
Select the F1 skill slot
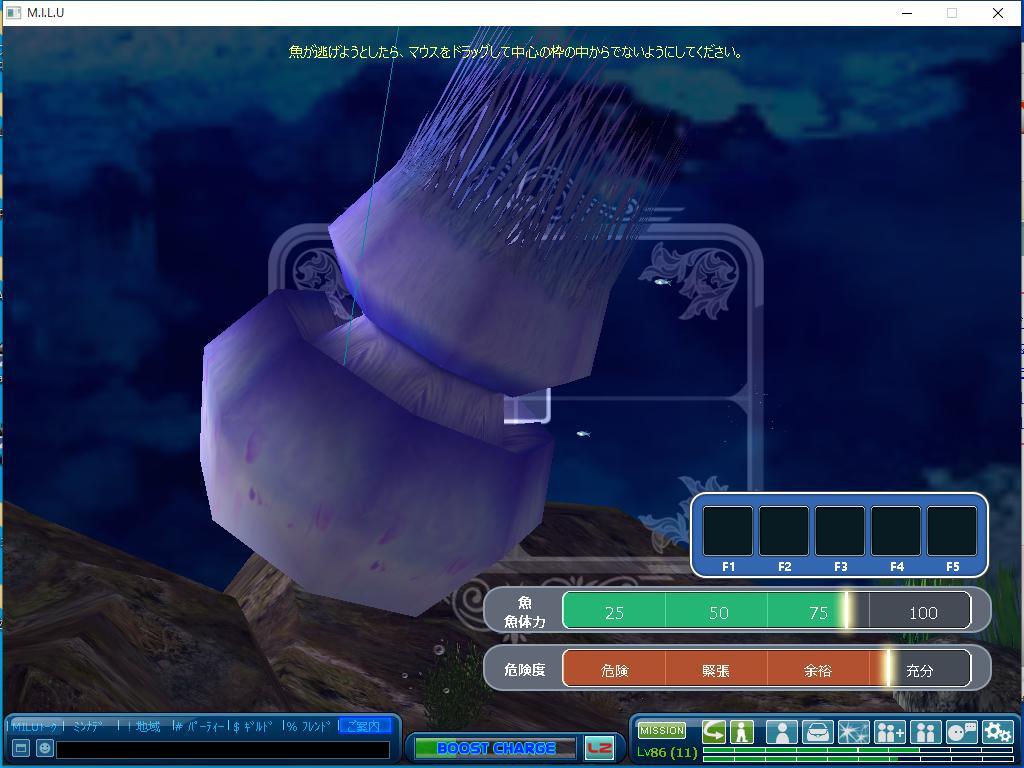[728, 531]
